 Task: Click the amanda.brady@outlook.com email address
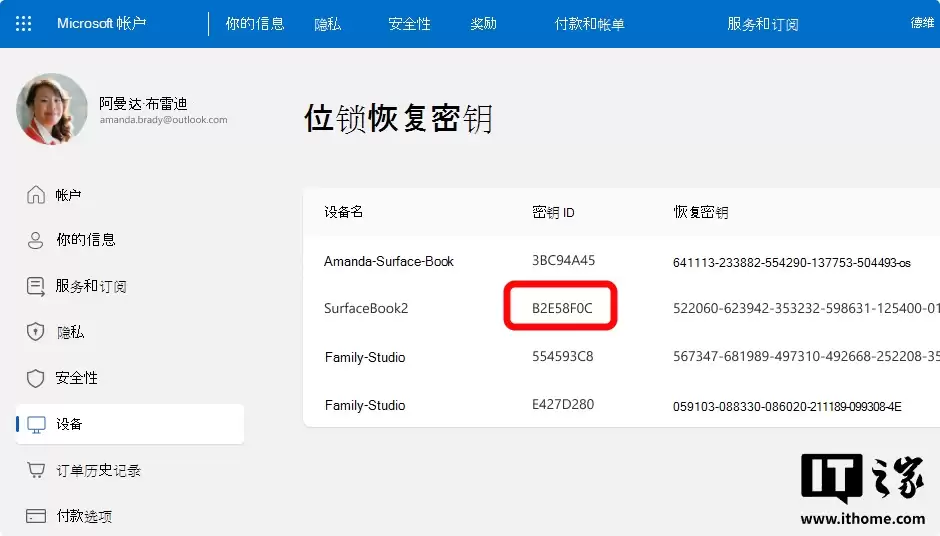(x=163, y=120)
